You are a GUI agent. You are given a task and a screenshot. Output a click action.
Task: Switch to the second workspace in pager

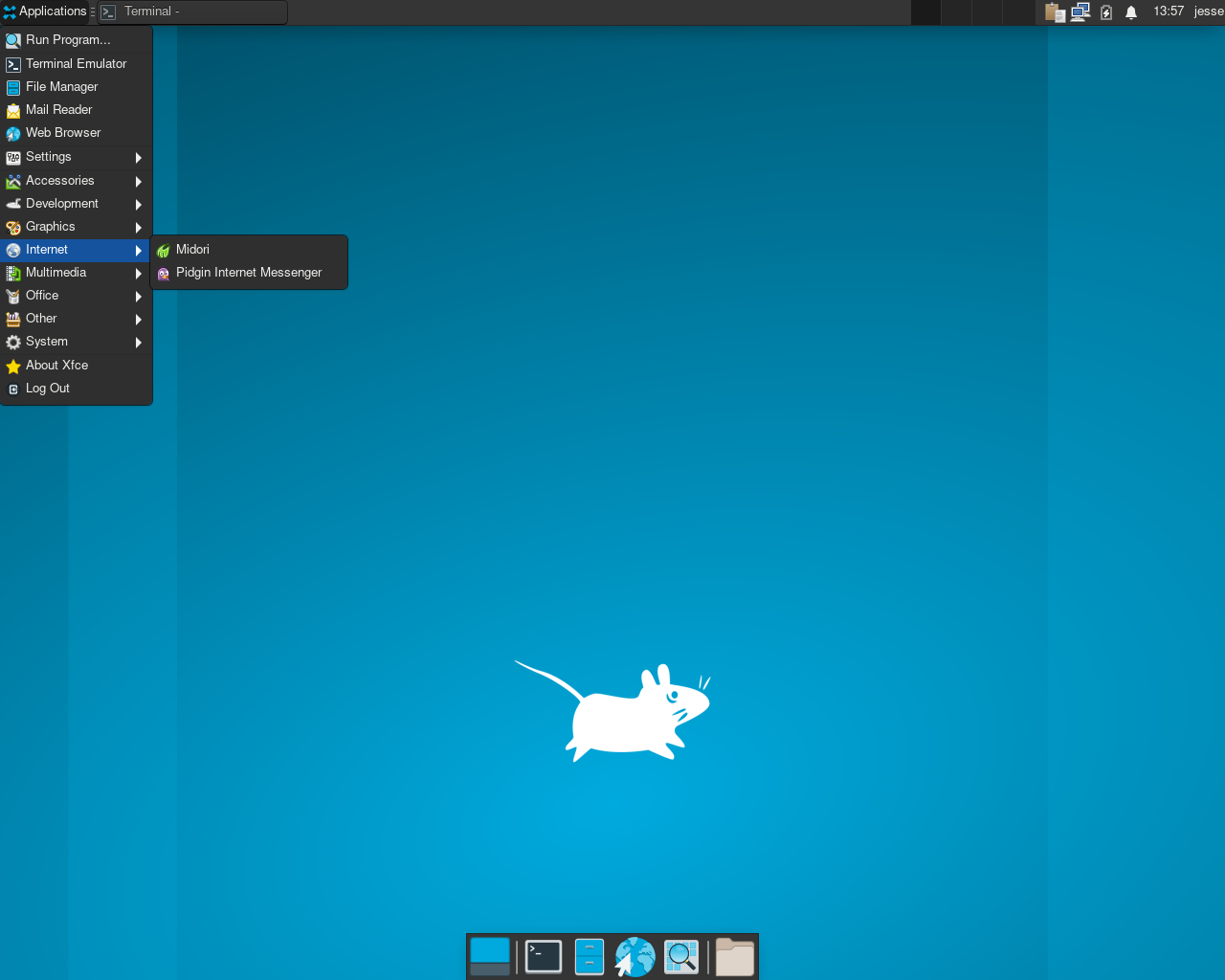pyautogui.click(x=956, y=12)
